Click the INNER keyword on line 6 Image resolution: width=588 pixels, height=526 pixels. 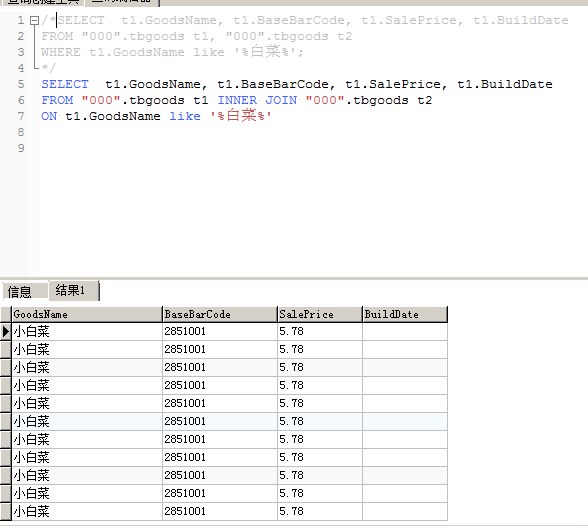coord(237,100)
